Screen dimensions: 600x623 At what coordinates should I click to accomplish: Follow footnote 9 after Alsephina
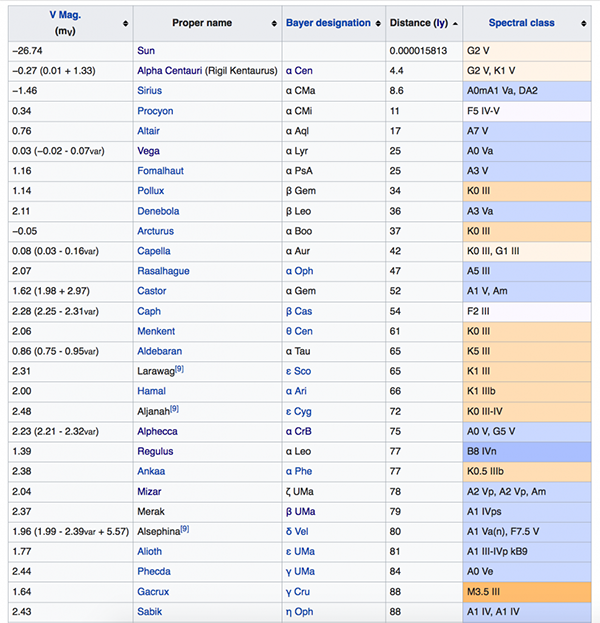tap(184, 529)
